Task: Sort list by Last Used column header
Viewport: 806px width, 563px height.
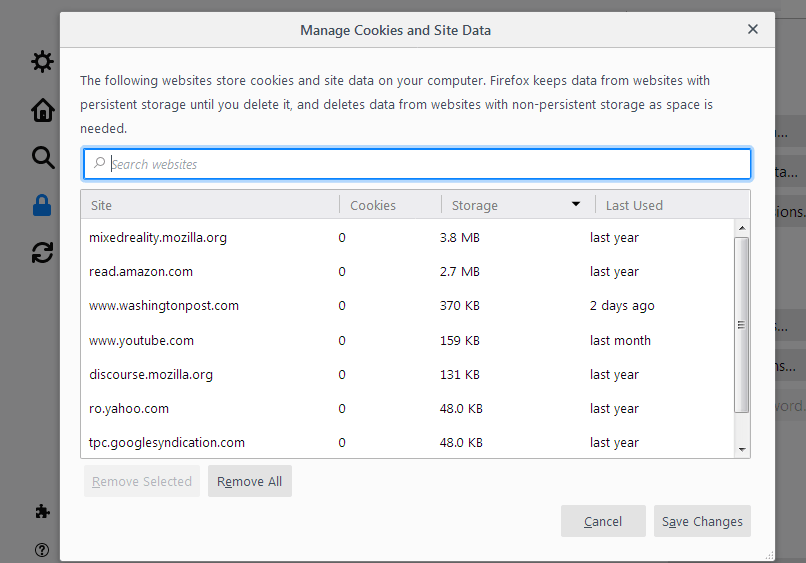Action: coord(672,205)
